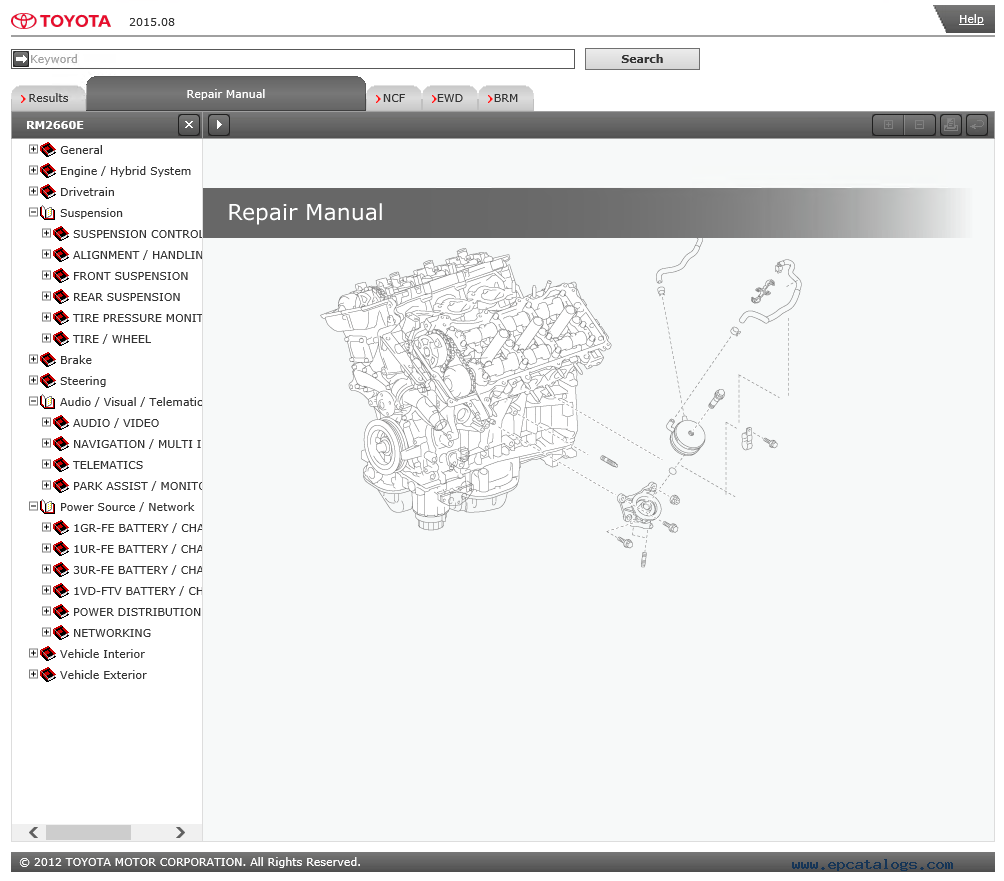Screen dimensions: 1004x881
Task: Click the expand-all toolbar icon
Action: tap(888, 125)
